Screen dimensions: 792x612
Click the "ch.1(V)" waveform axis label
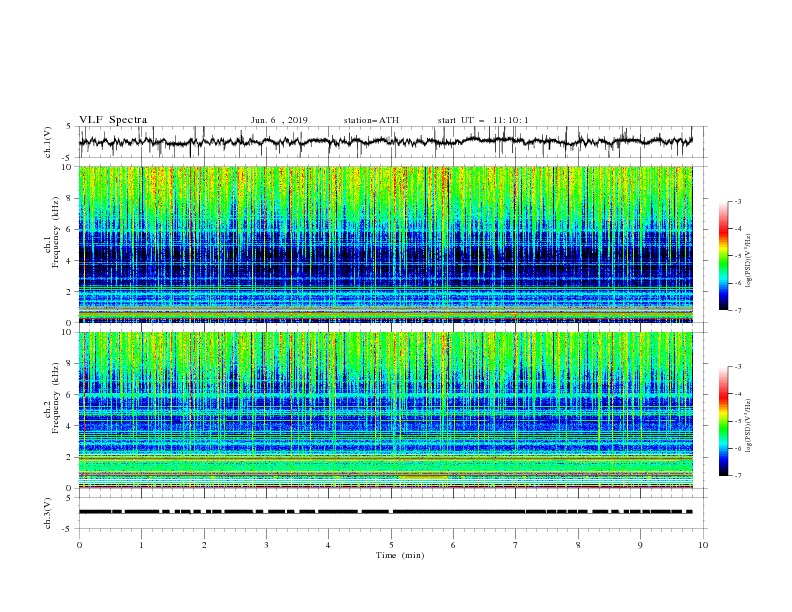(48, 142)
